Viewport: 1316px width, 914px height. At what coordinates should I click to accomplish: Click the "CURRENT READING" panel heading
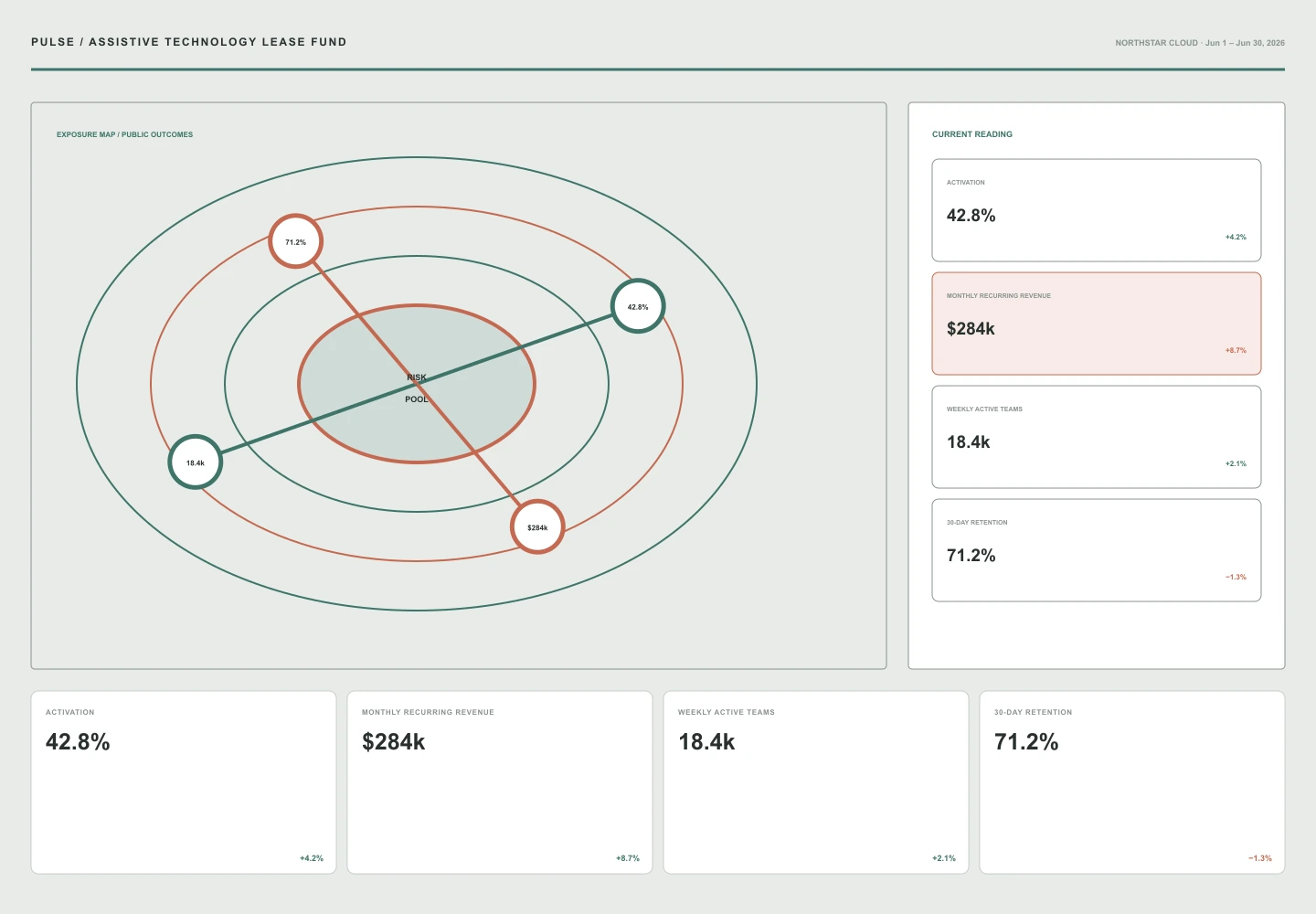point(972,134)
